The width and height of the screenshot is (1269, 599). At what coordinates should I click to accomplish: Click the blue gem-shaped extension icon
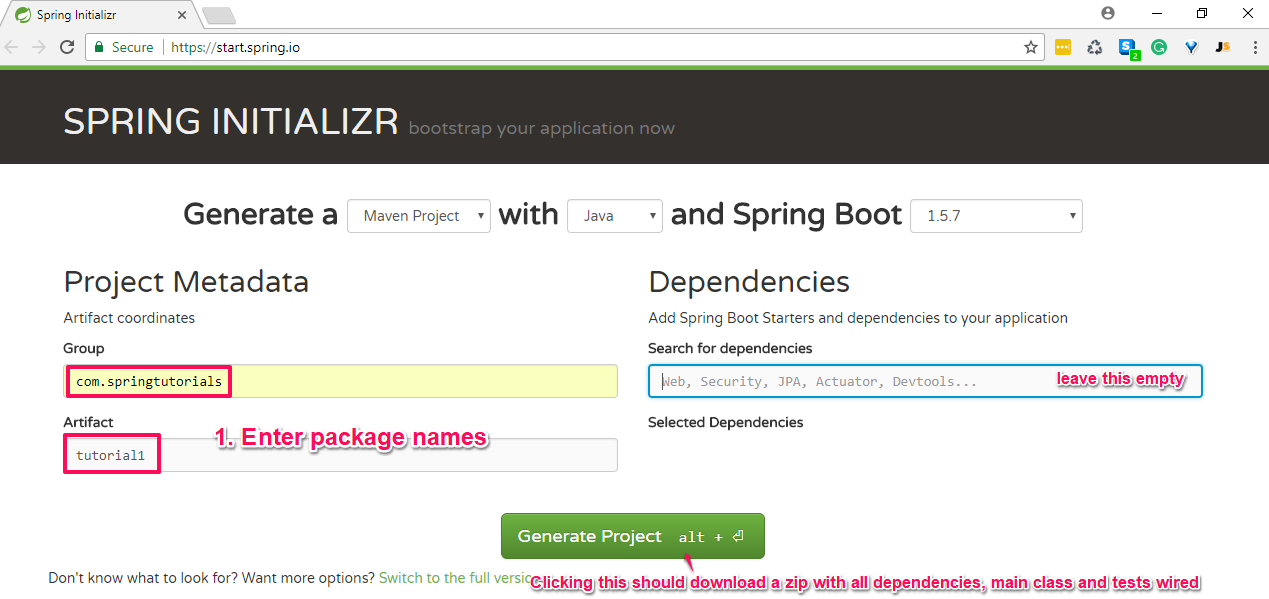coord(1190,47)
